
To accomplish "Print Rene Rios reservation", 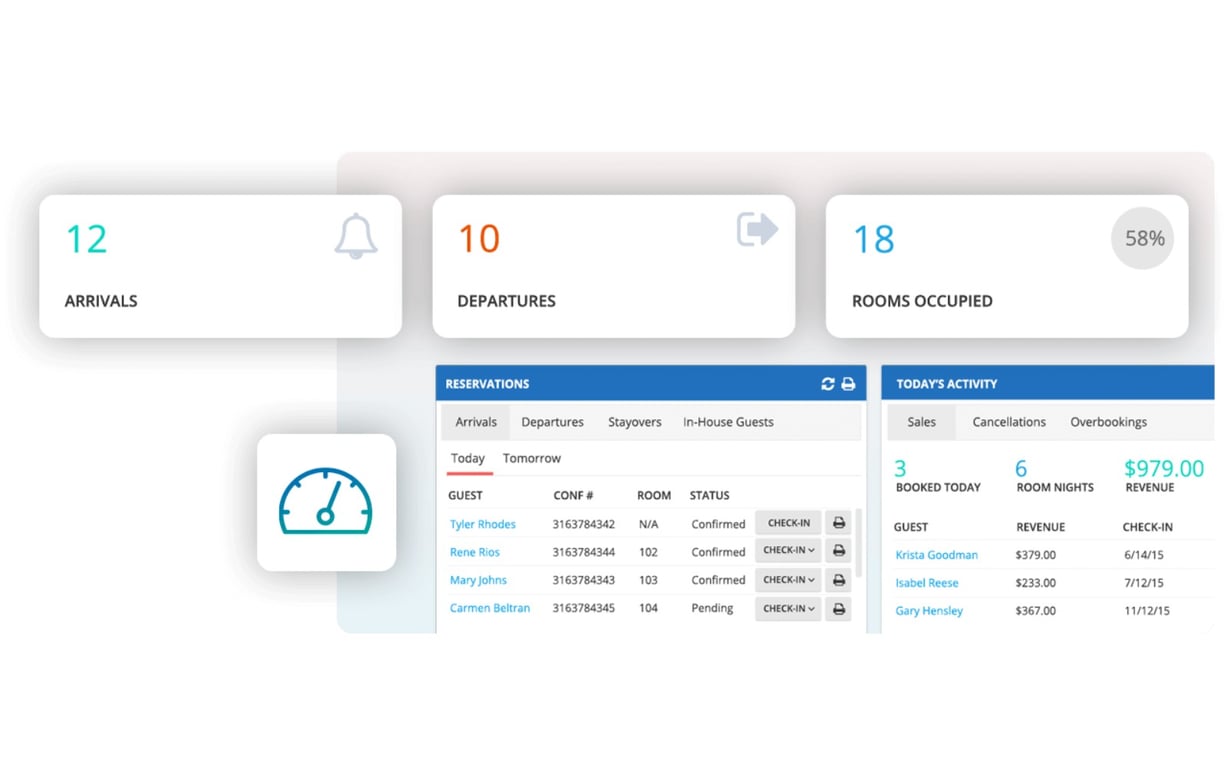I will click(839, 551).
